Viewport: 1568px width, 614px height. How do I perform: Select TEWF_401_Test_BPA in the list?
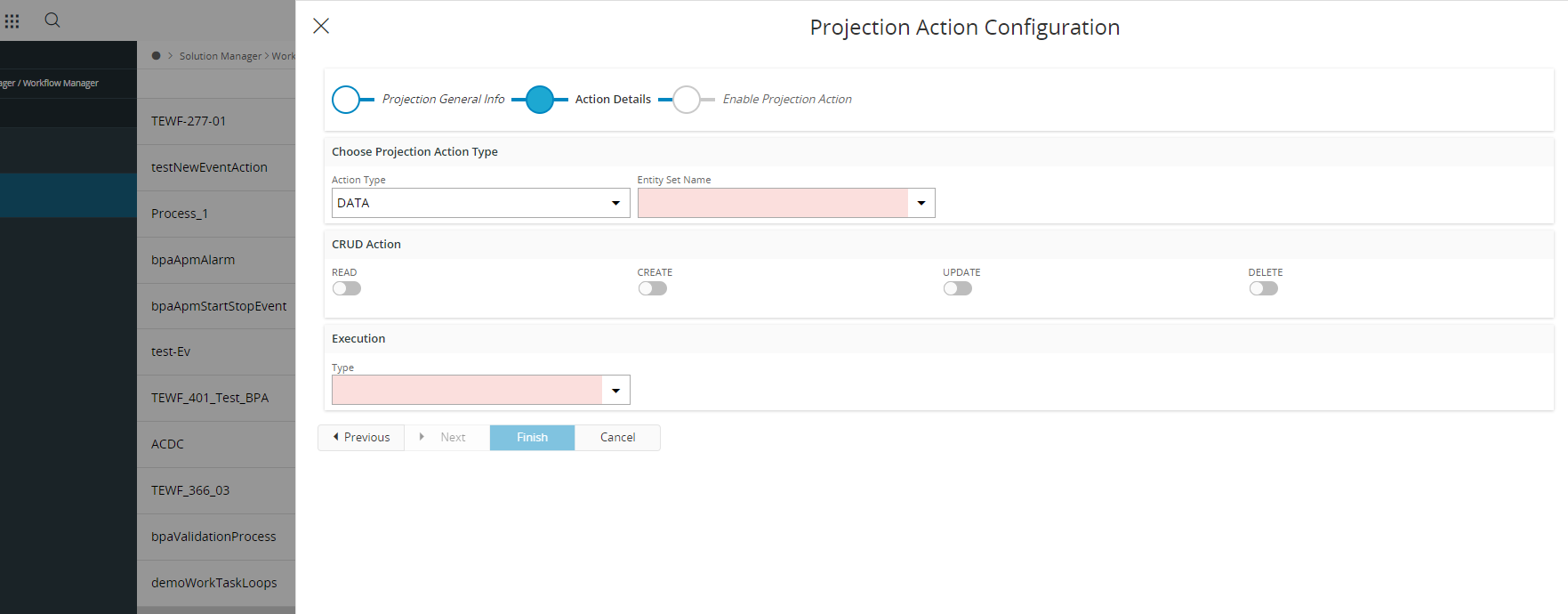[x=210, y=398]
